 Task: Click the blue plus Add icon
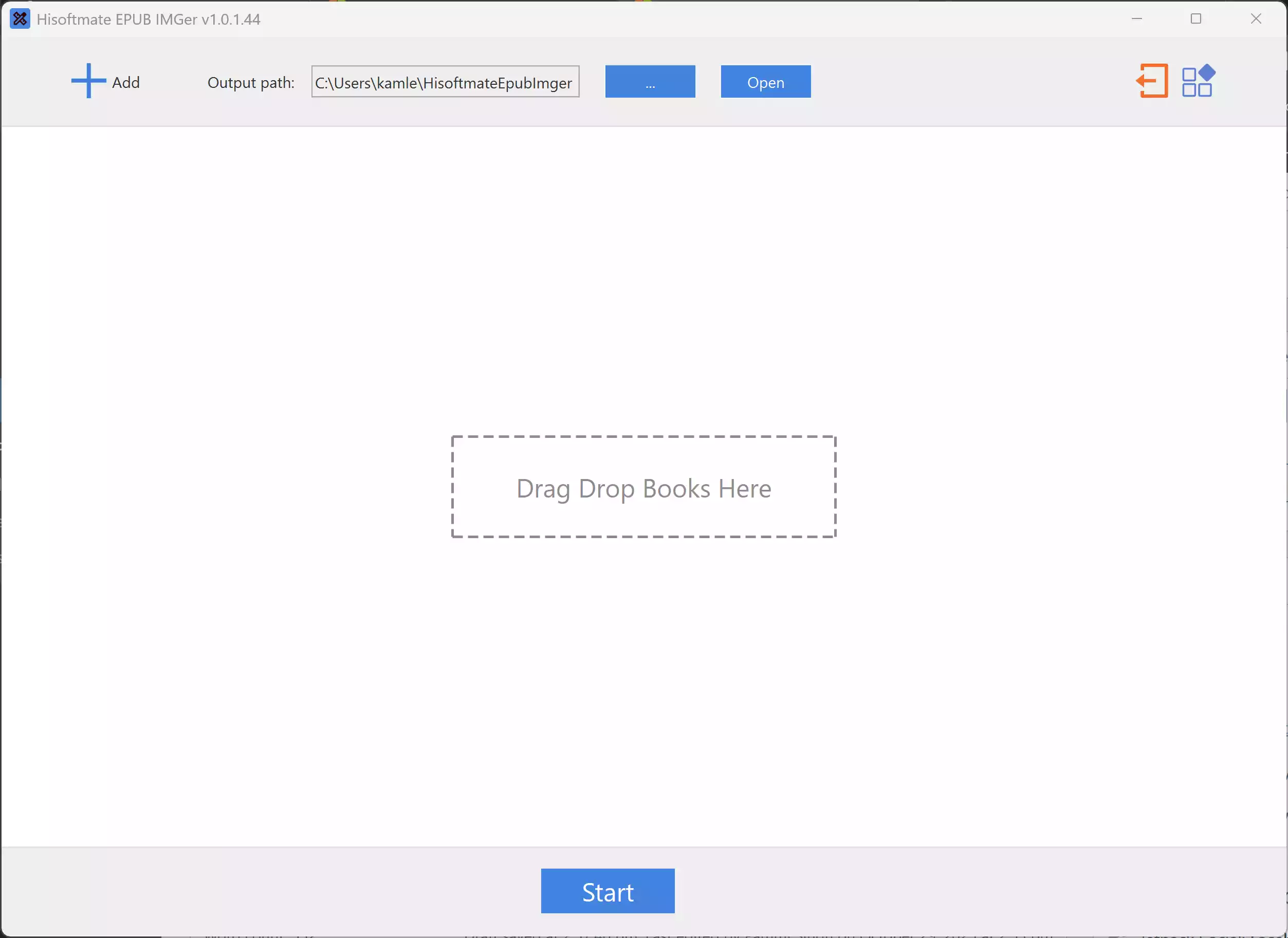tap(88, 81)
